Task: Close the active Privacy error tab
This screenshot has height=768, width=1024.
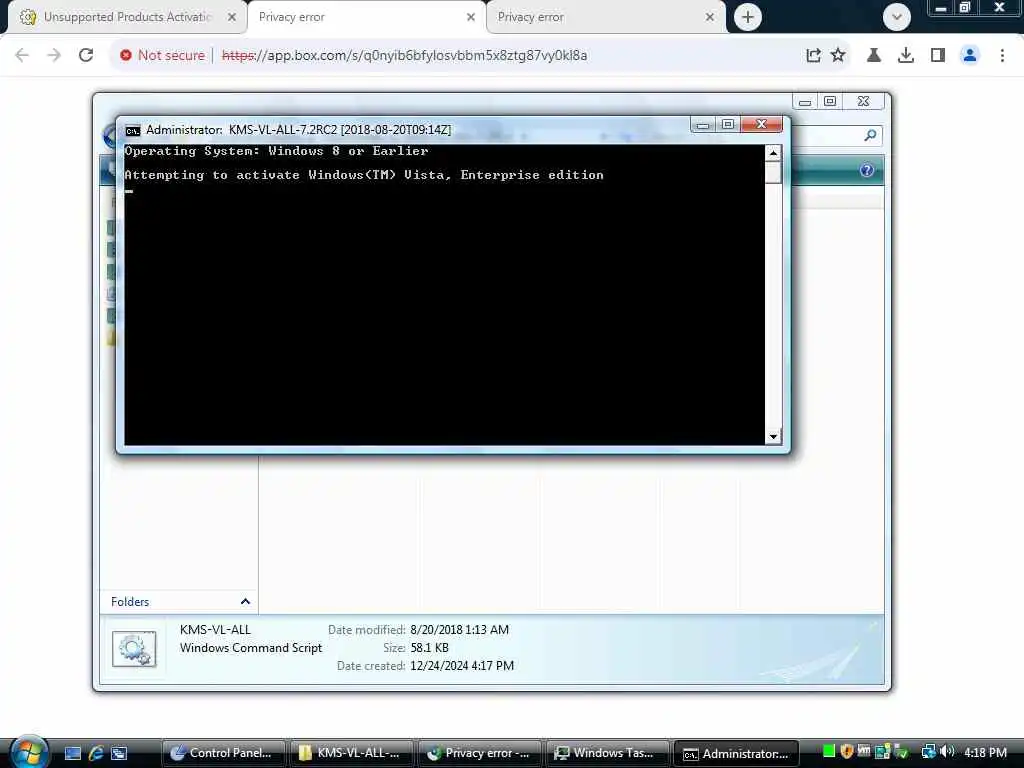Action: (471, 18)
